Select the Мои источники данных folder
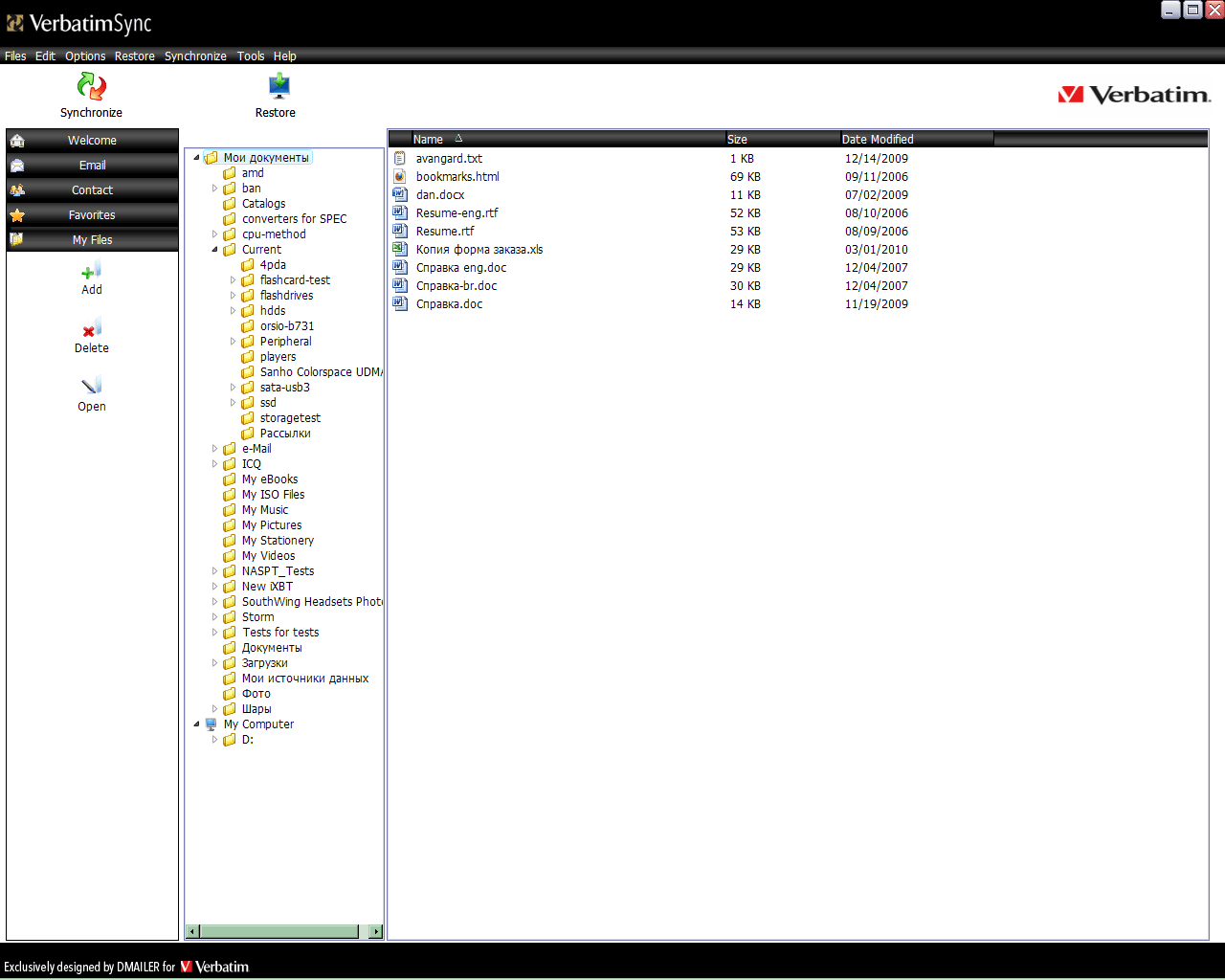This screenshot has width=1225, height=980. [305, 679]
